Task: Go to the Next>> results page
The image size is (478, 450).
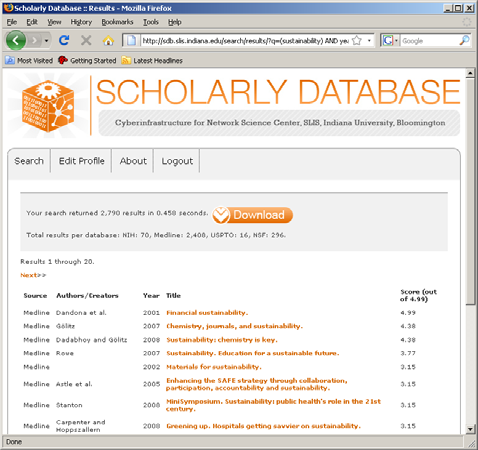Action: pyautogui.click(x=33, y=275)
